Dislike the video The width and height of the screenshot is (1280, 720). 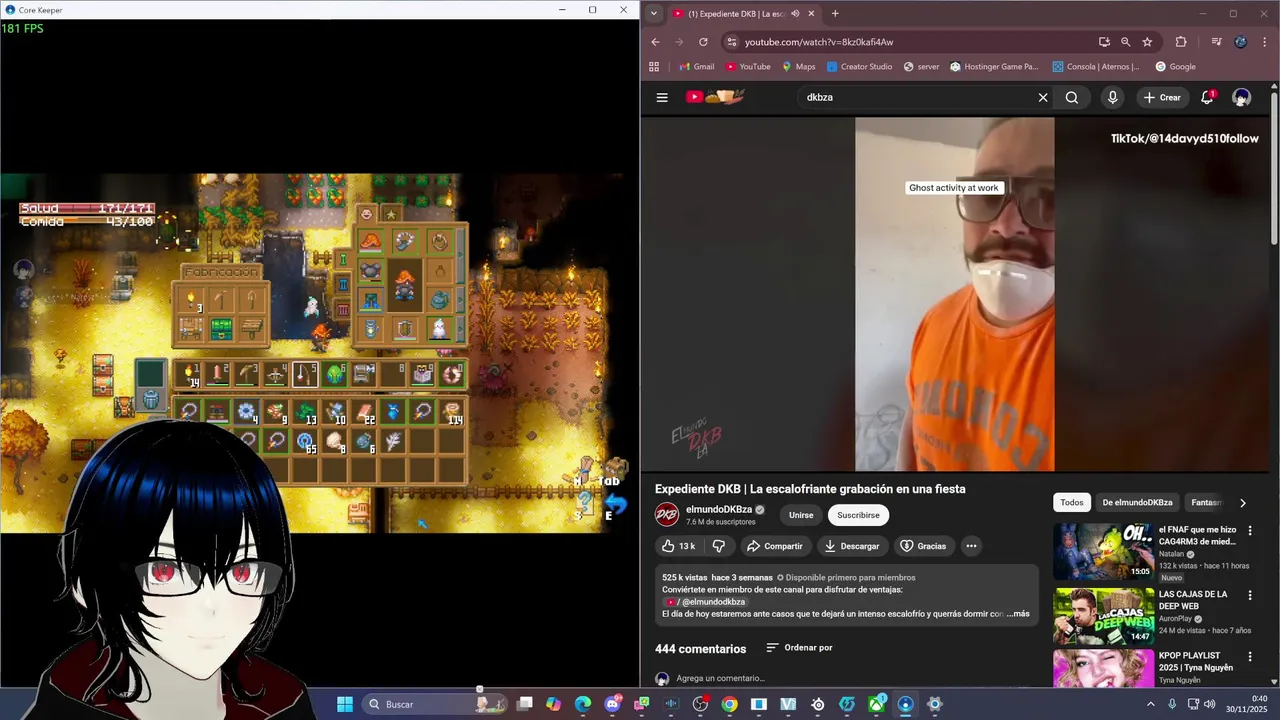coord(718,546)
